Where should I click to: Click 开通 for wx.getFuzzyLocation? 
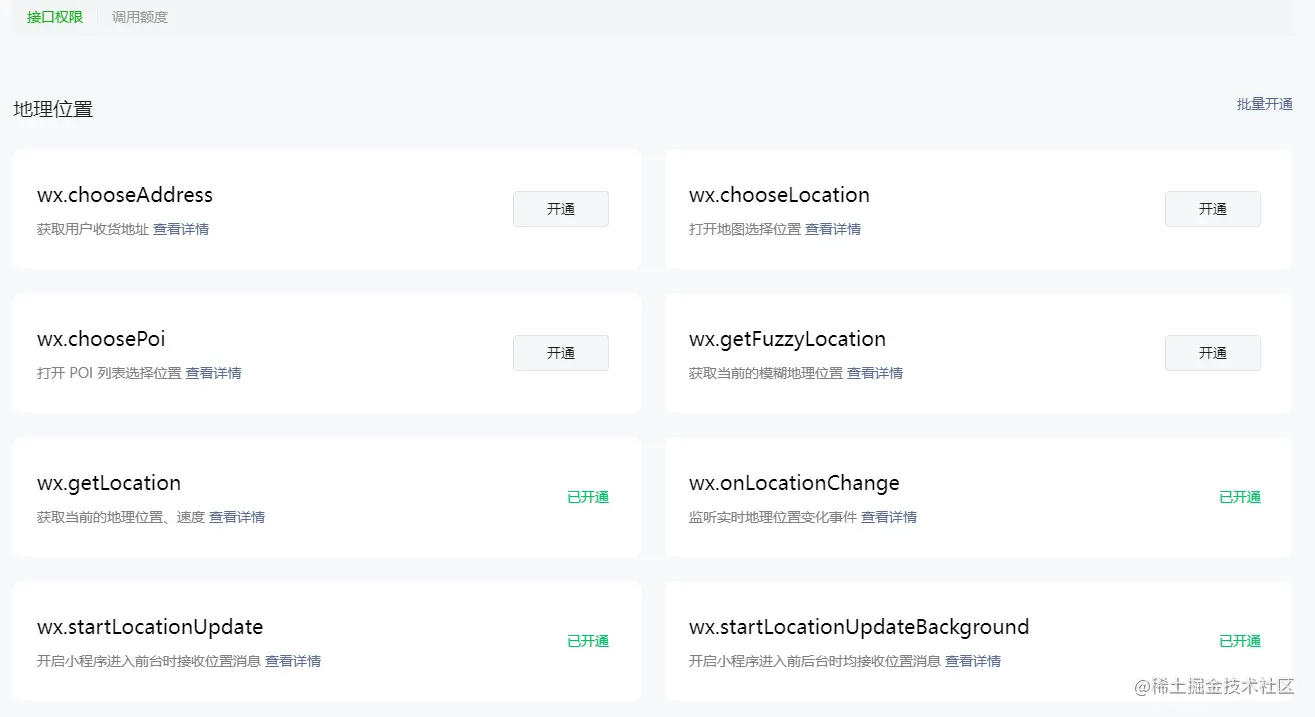tap(1212, 353)
